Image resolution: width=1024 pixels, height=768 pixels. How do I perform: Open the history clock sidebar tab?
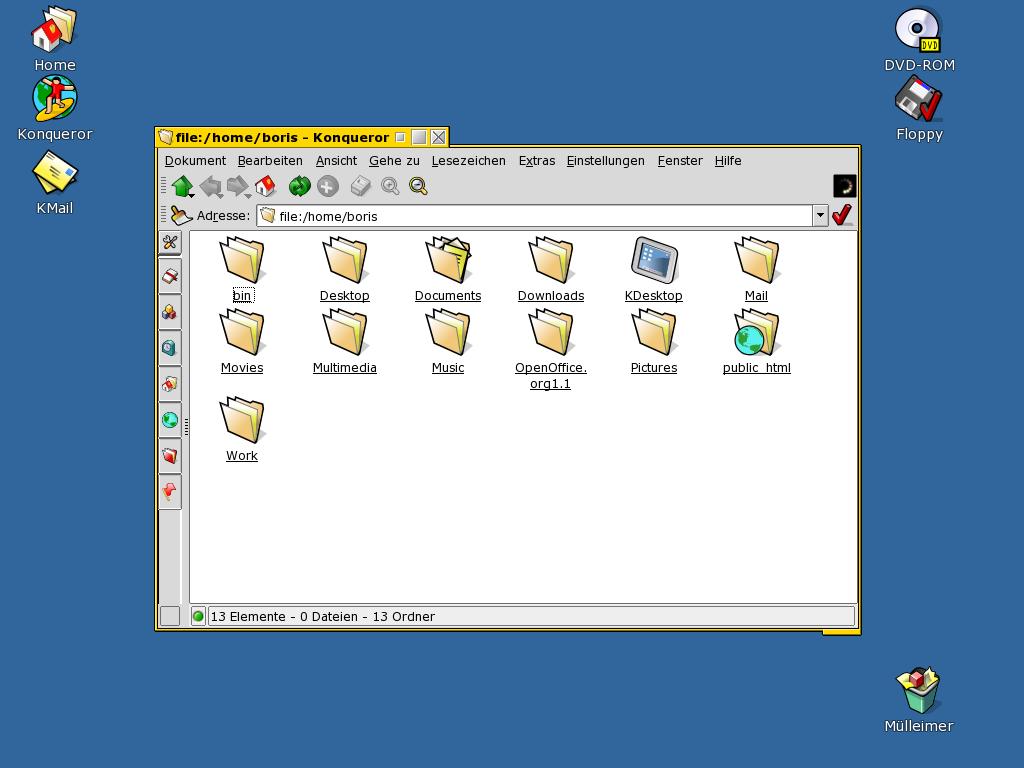pyautogui.click(x=170, y=347)
